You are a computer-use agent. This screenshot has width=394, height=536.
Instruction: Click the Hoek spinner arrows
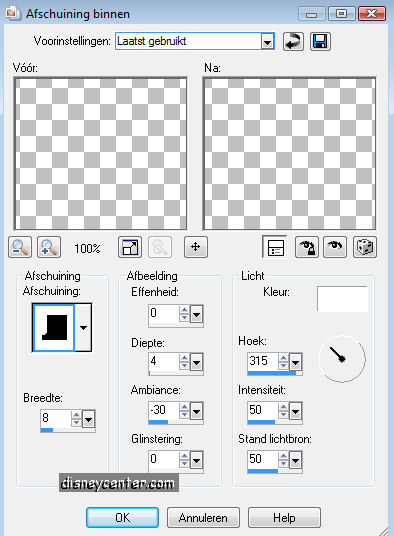(x=284, y=362)
